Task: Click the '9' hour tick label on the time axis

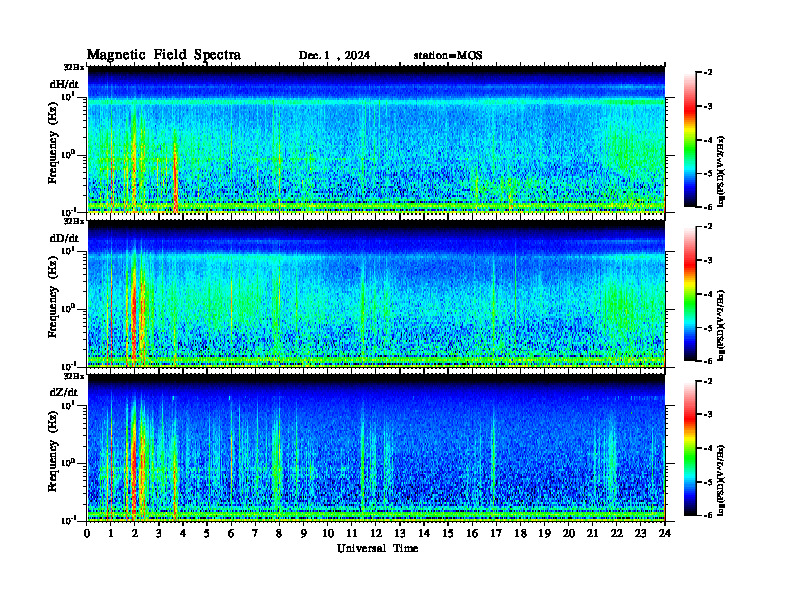Action: click(304, 534)
